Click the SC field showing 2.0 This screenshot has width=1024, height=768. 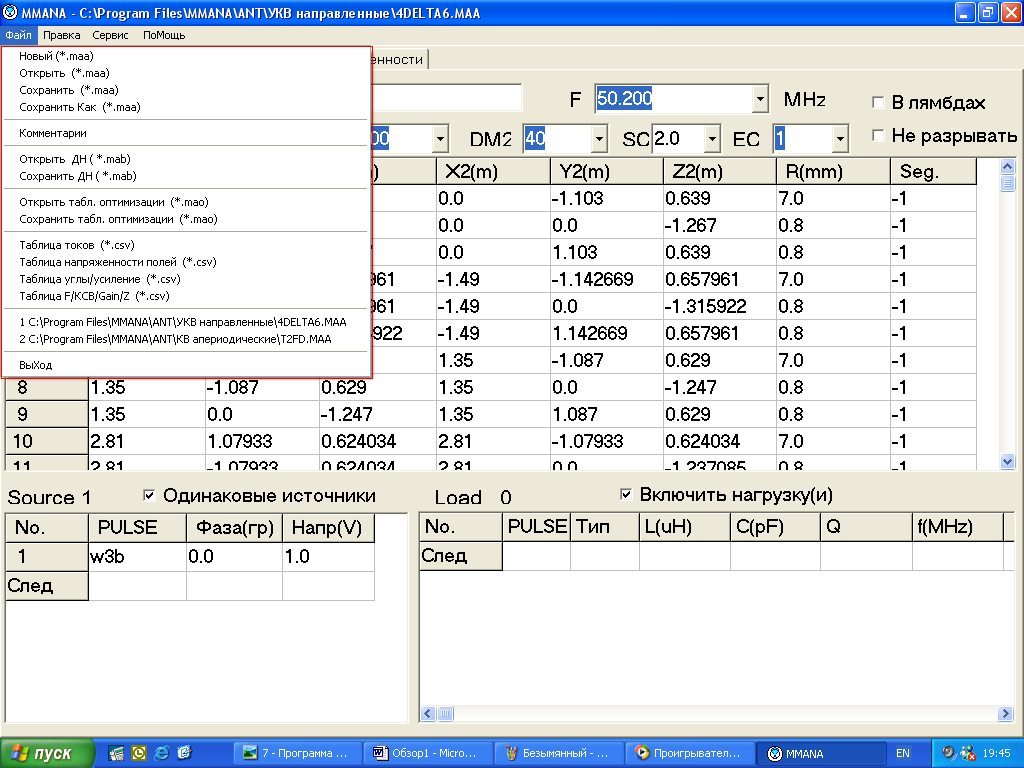pos(678,139)
